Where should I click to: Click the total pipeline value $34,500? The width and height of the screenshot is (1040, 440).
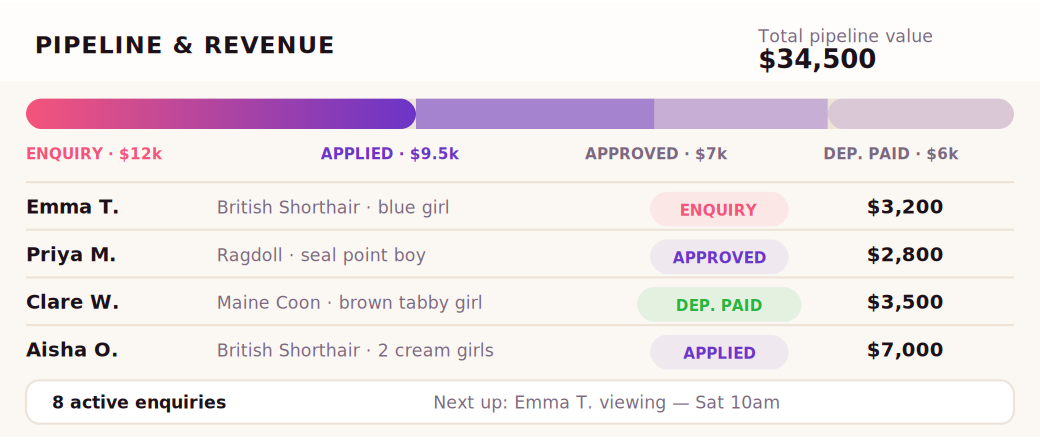pyautogui.click(x=817, y=60)
